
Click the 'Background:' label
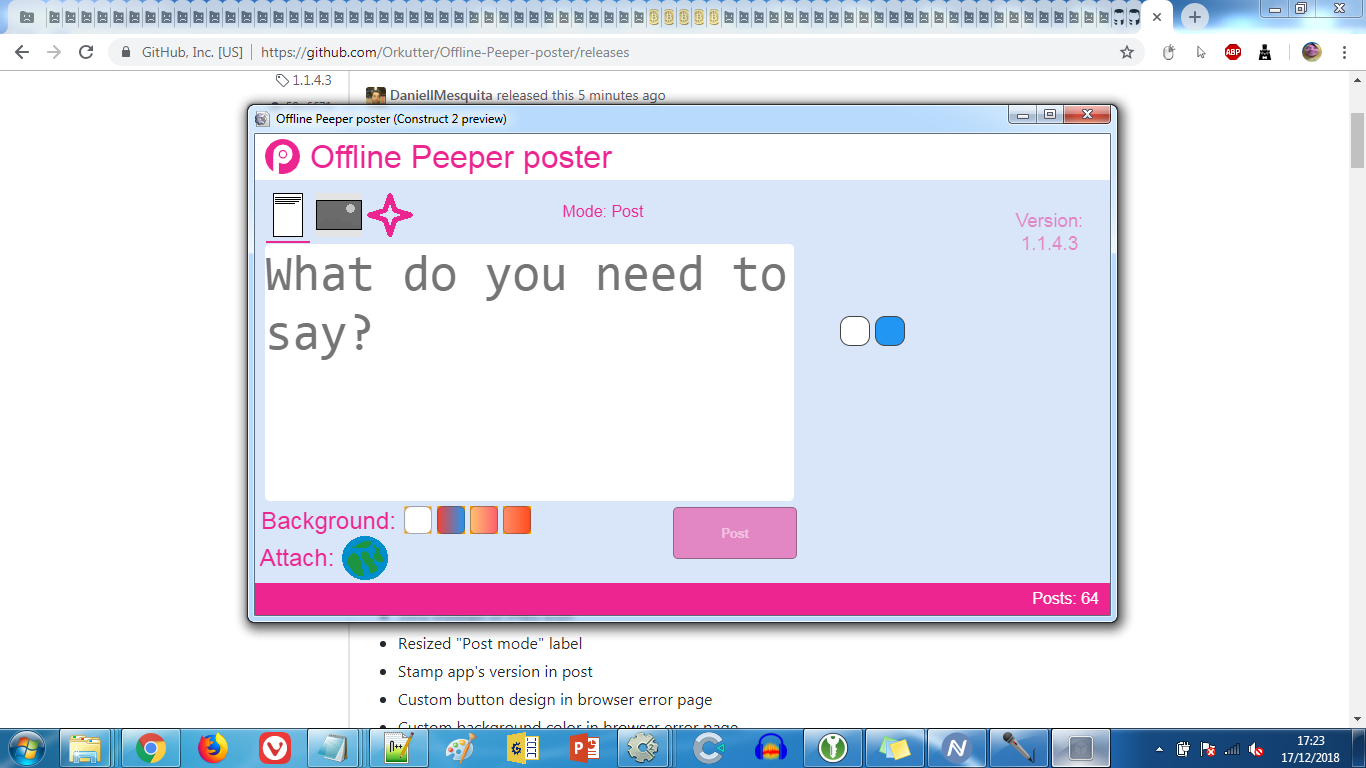pyautogui.click(x=329, y=521)
